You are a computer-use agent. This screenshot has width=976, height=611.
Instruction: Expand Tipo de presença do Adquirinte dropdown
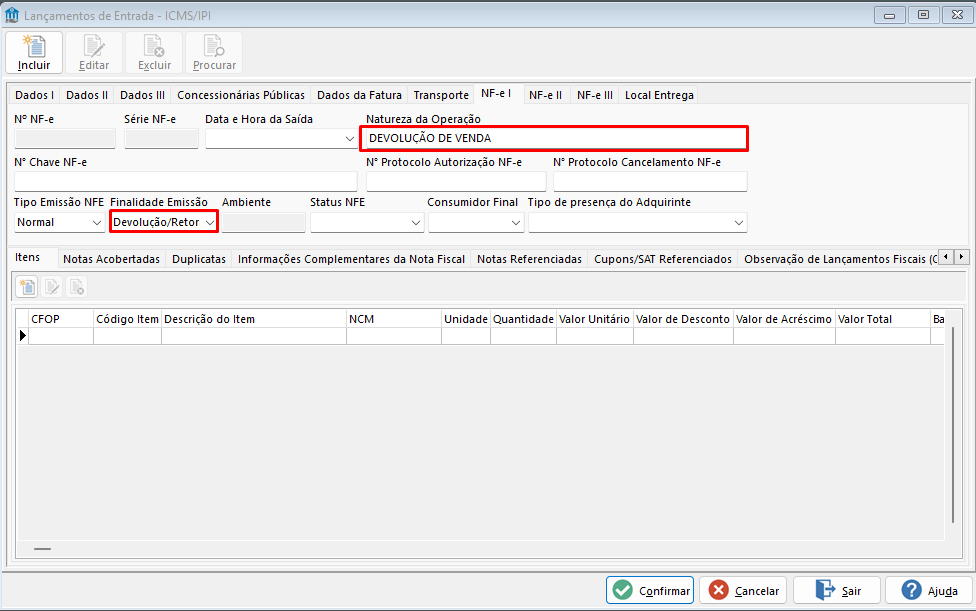click(738, 222)
